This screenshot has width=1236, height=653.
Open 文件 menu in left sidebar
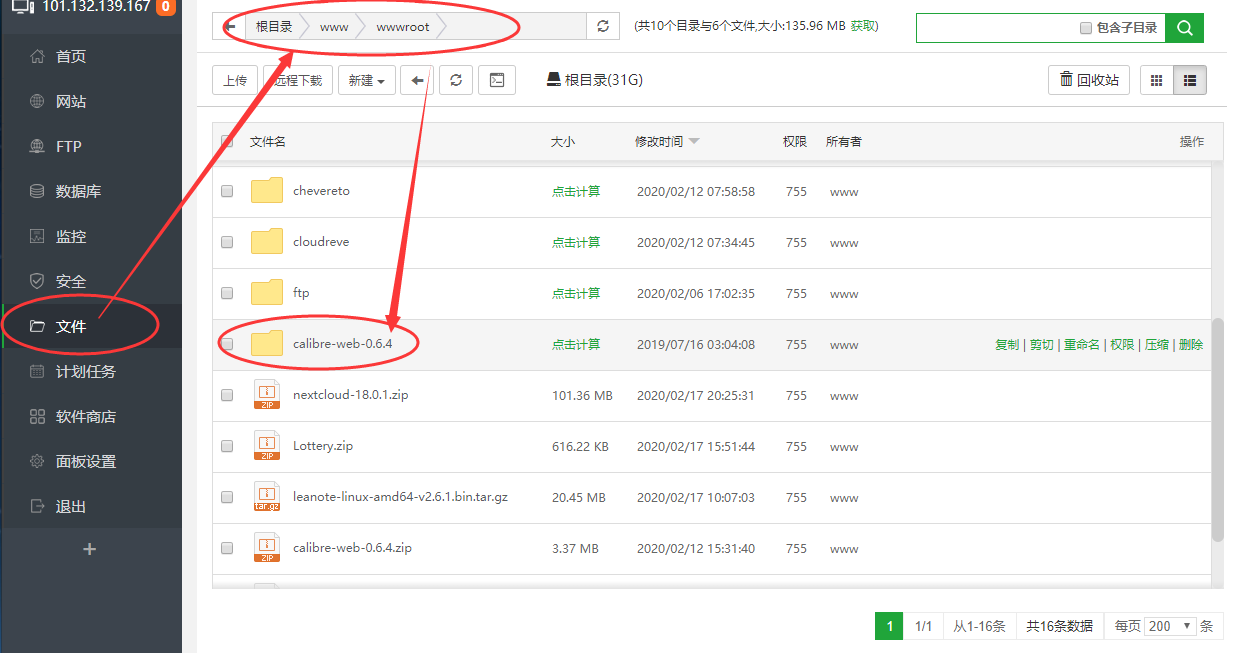click(x=60, y=326)
